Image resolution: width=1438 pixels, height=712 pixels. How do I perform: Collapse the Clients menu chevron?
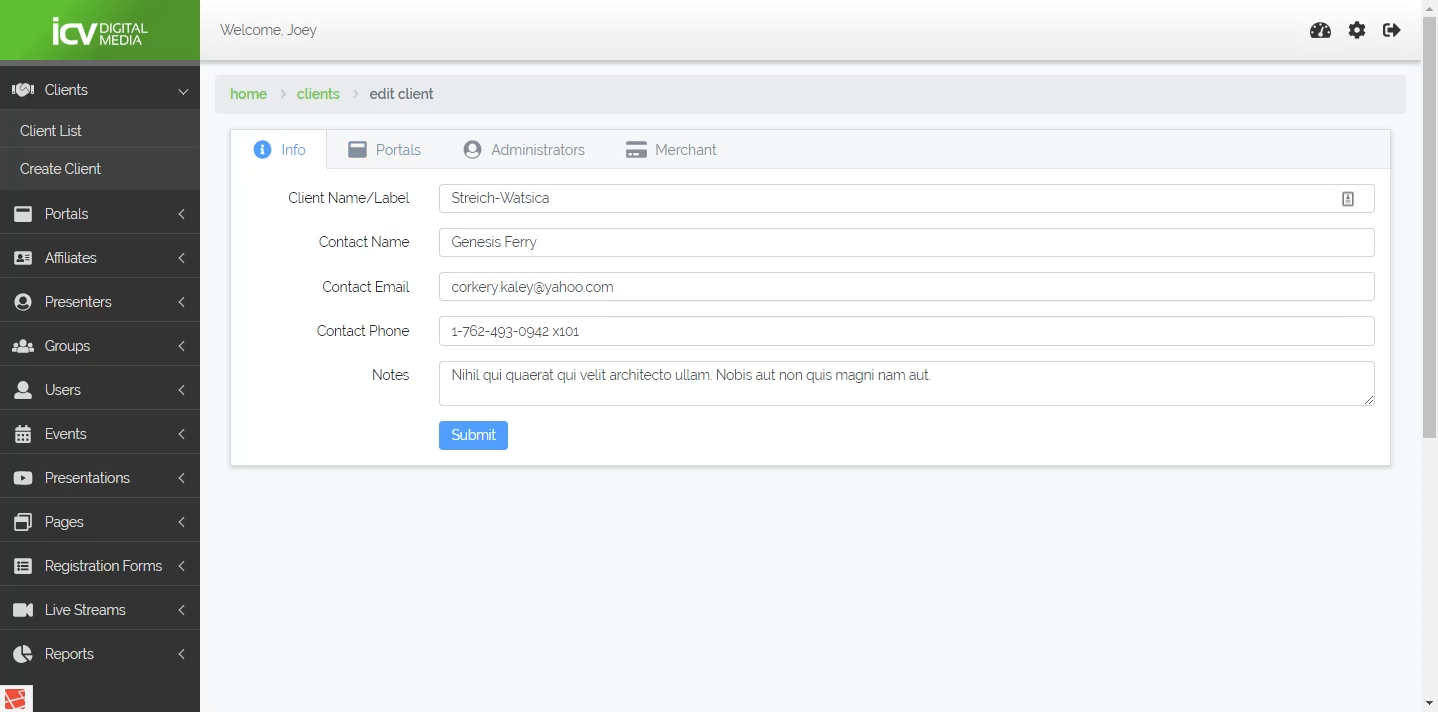pyautogui.click(x=183, y=91)
